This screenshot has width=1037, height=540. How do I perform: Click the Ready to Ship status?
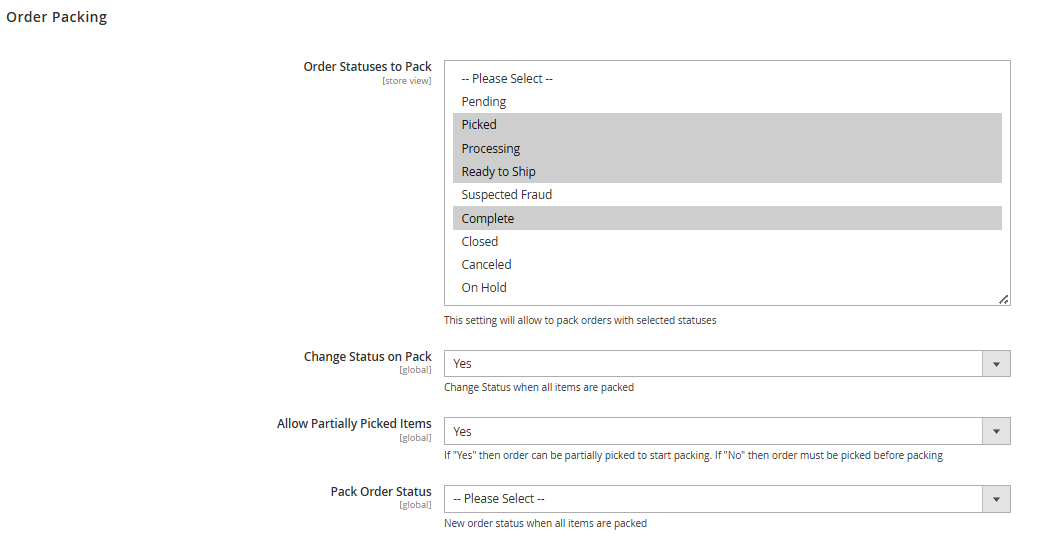pos(499,172)
